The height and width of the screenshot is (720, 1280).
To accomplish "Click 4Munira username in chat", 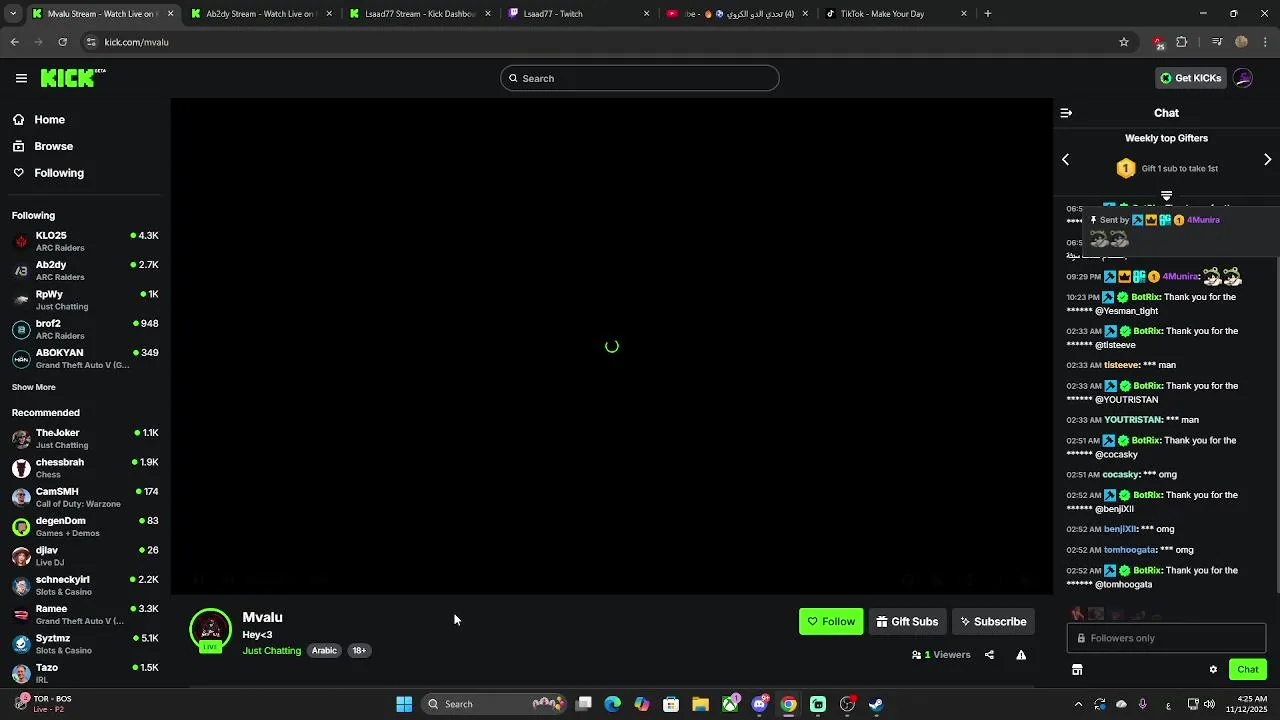I will (x=1180, y=277).
